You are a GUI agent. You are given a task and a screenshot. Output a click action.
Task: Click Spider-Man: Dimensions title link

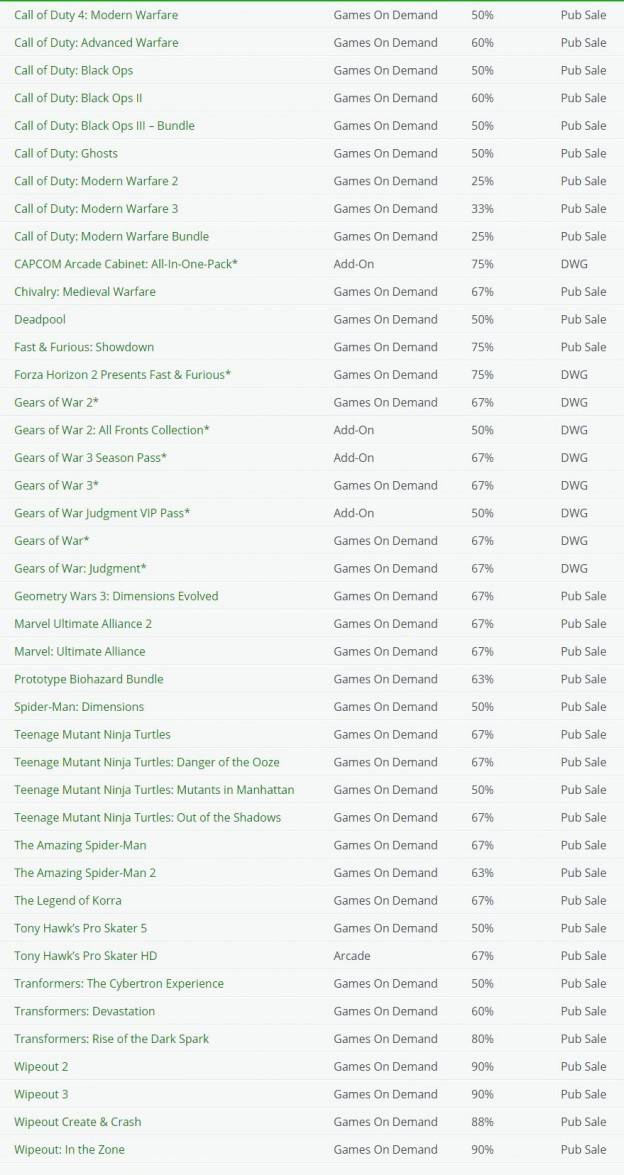click(79, 707)
